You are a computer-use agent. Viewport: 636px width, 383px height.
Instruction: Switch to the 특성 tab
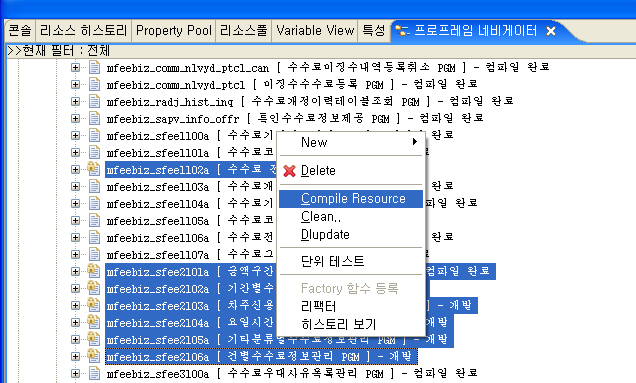click(374, 31)
